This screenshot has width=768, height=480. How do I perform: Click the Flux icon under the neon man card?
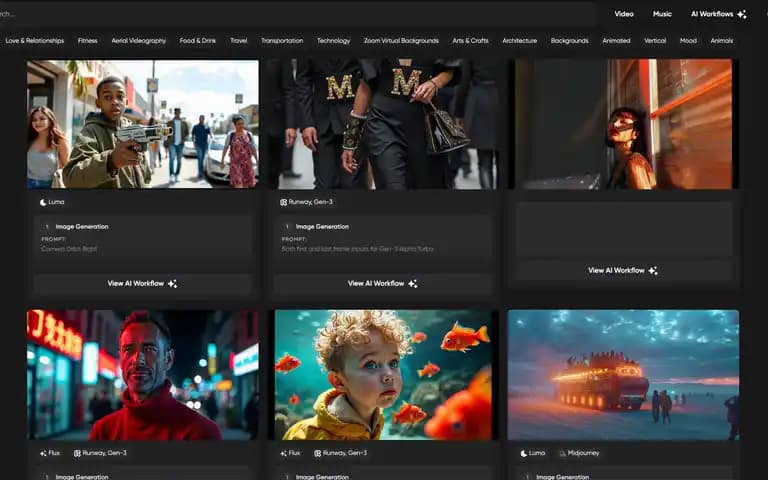pyautogui.click(x=43, y=454)
